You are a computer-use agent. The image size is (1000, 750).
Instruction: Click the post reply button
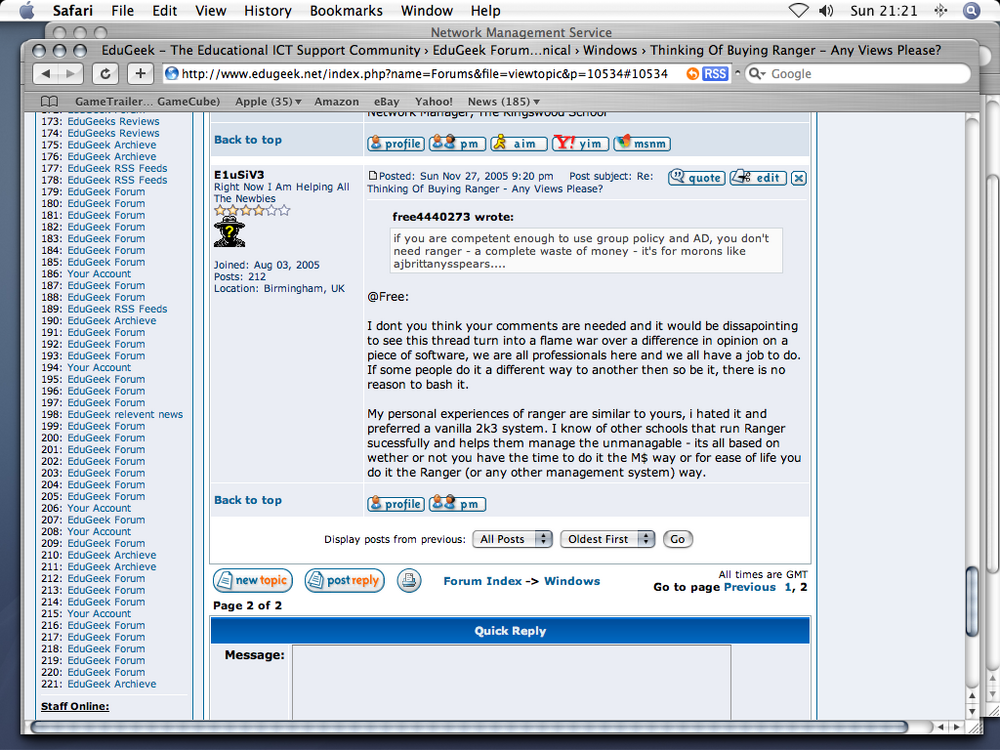344,580
